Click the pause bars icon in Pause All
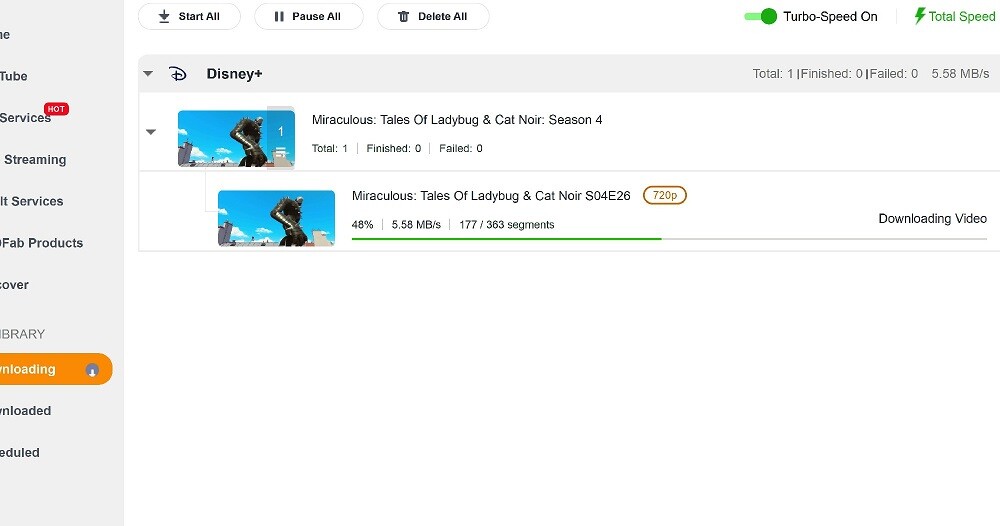This screenshot has height=526, width=1000. (x=280, y=17)
